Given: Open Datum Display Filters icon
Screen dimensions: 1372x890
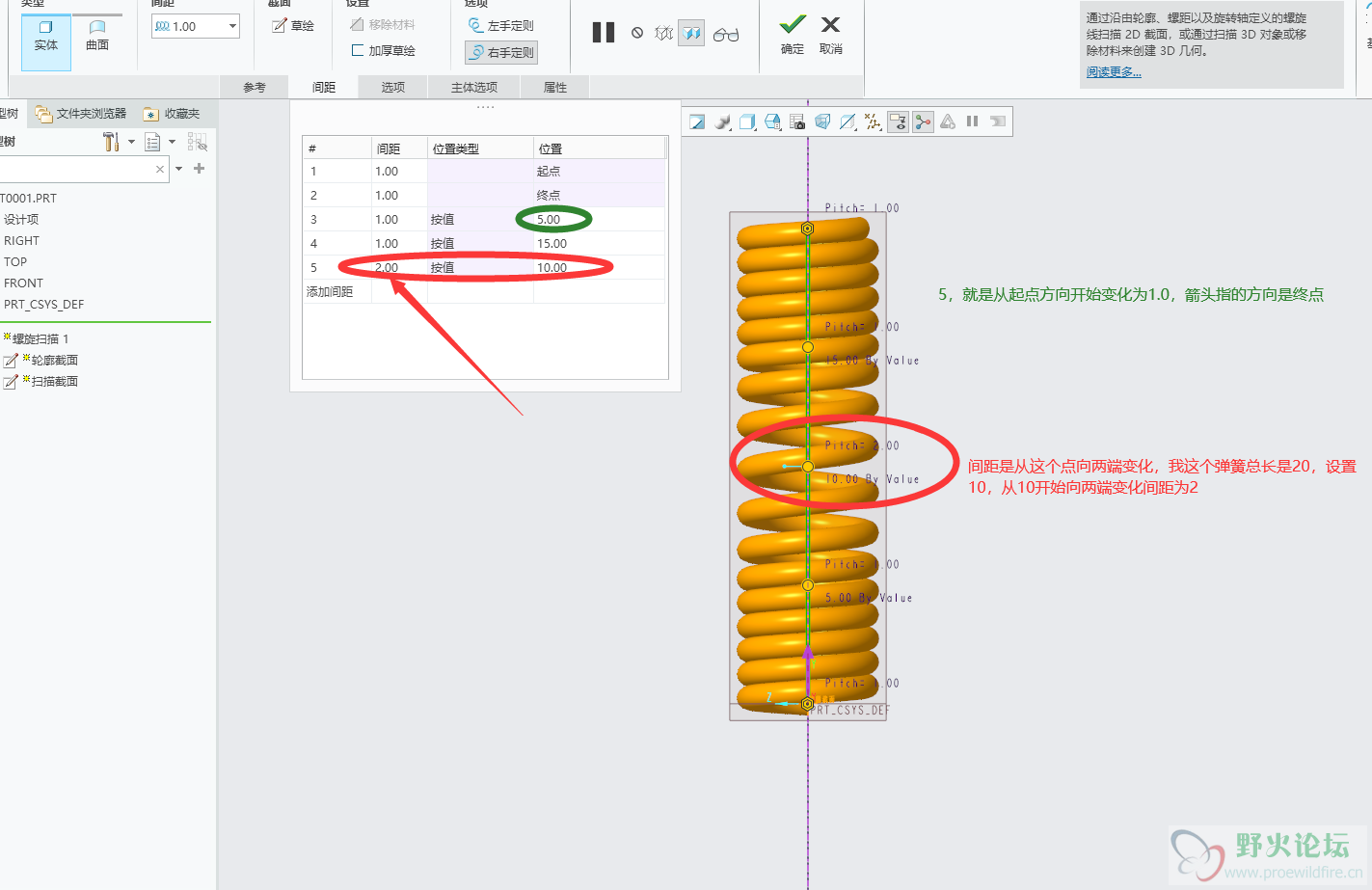Looking at the screenshot, I should coord(873,121).
